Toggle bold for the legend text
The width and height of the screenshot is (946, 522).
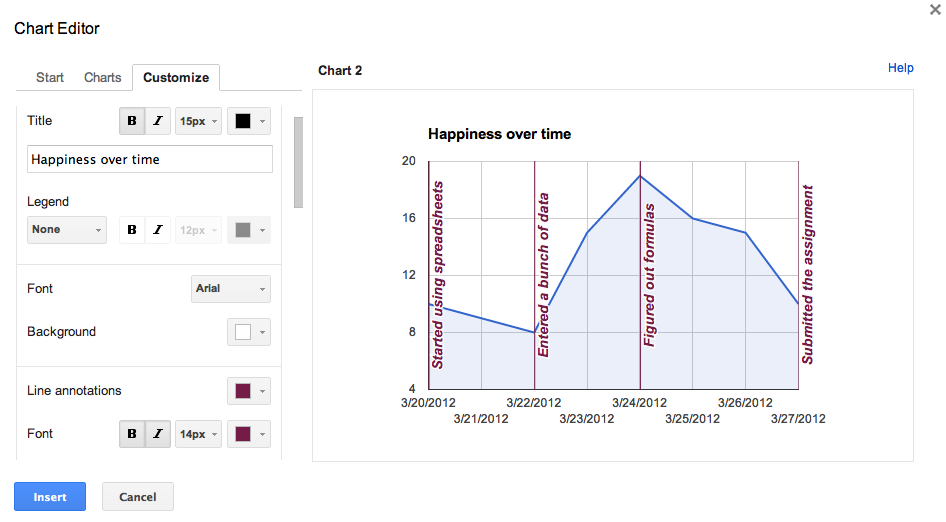tap(132, 230)
